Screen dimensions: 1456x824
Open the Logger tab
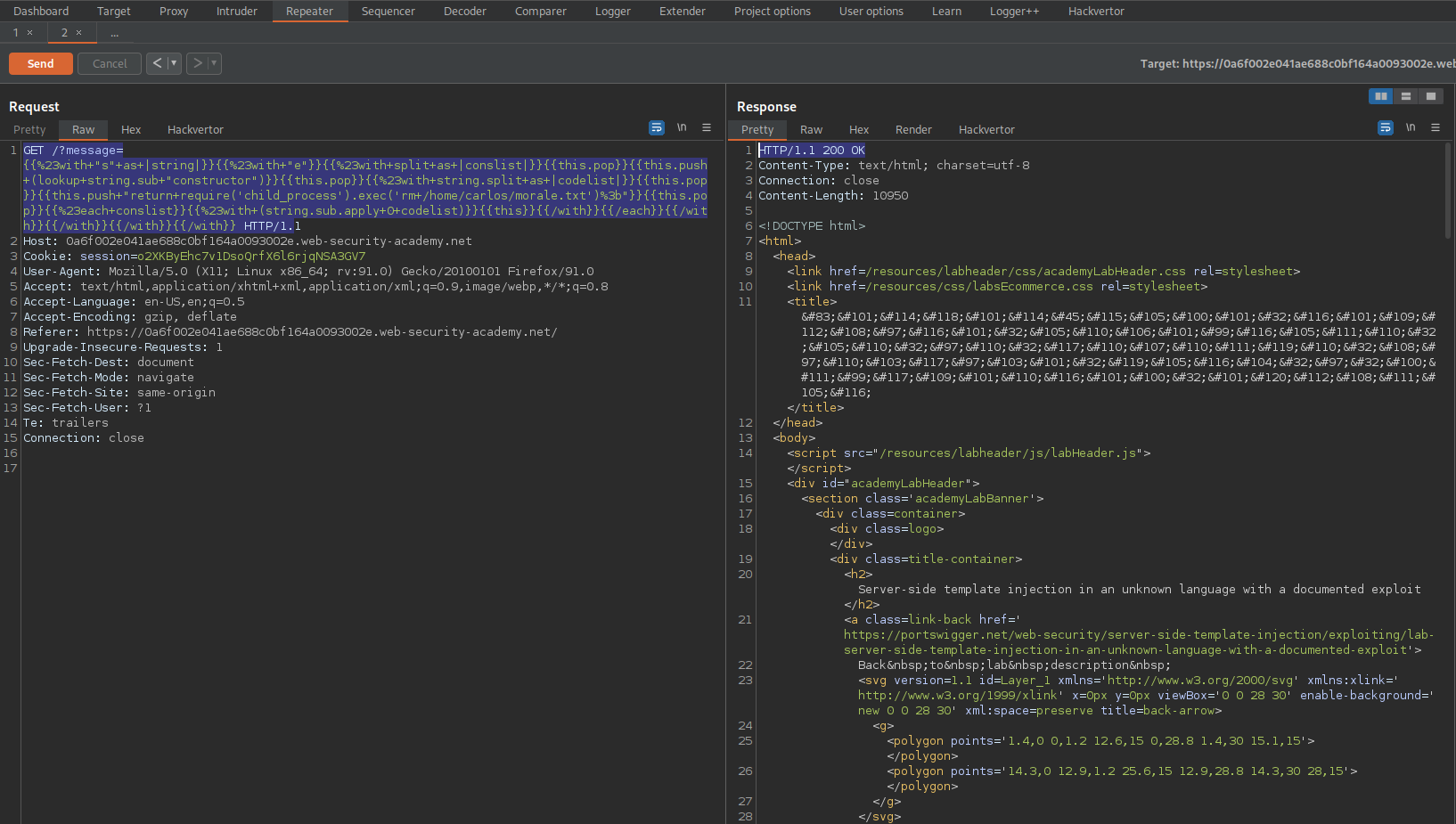pos(613,12)
